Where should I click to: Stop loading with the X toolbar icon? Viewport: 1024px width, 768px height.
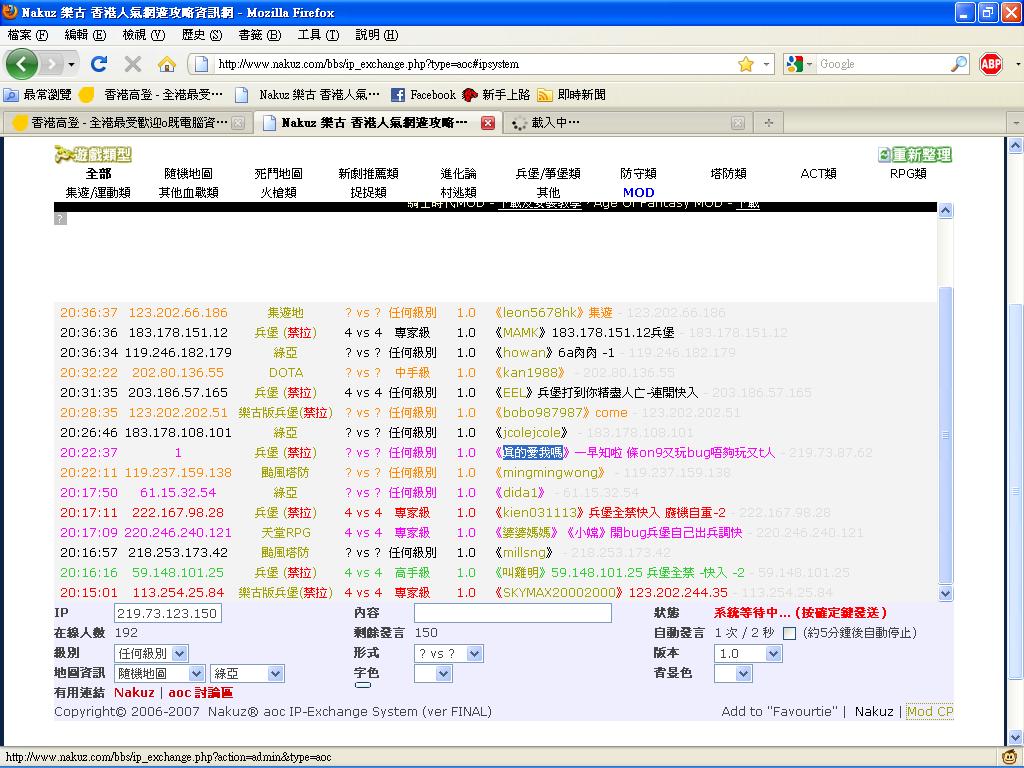point(133,64)
